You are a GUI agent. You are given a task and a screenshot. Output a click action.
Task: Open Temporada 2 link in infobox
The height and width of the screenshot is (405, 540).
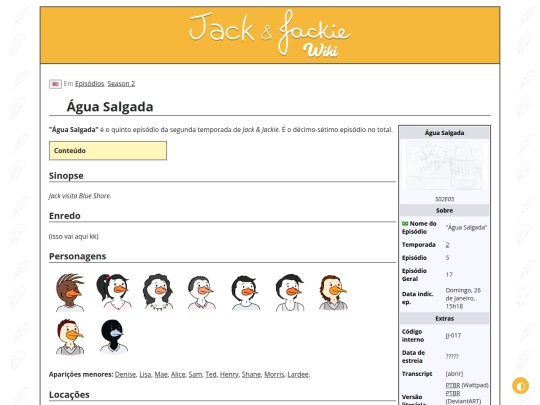[447, 245]
